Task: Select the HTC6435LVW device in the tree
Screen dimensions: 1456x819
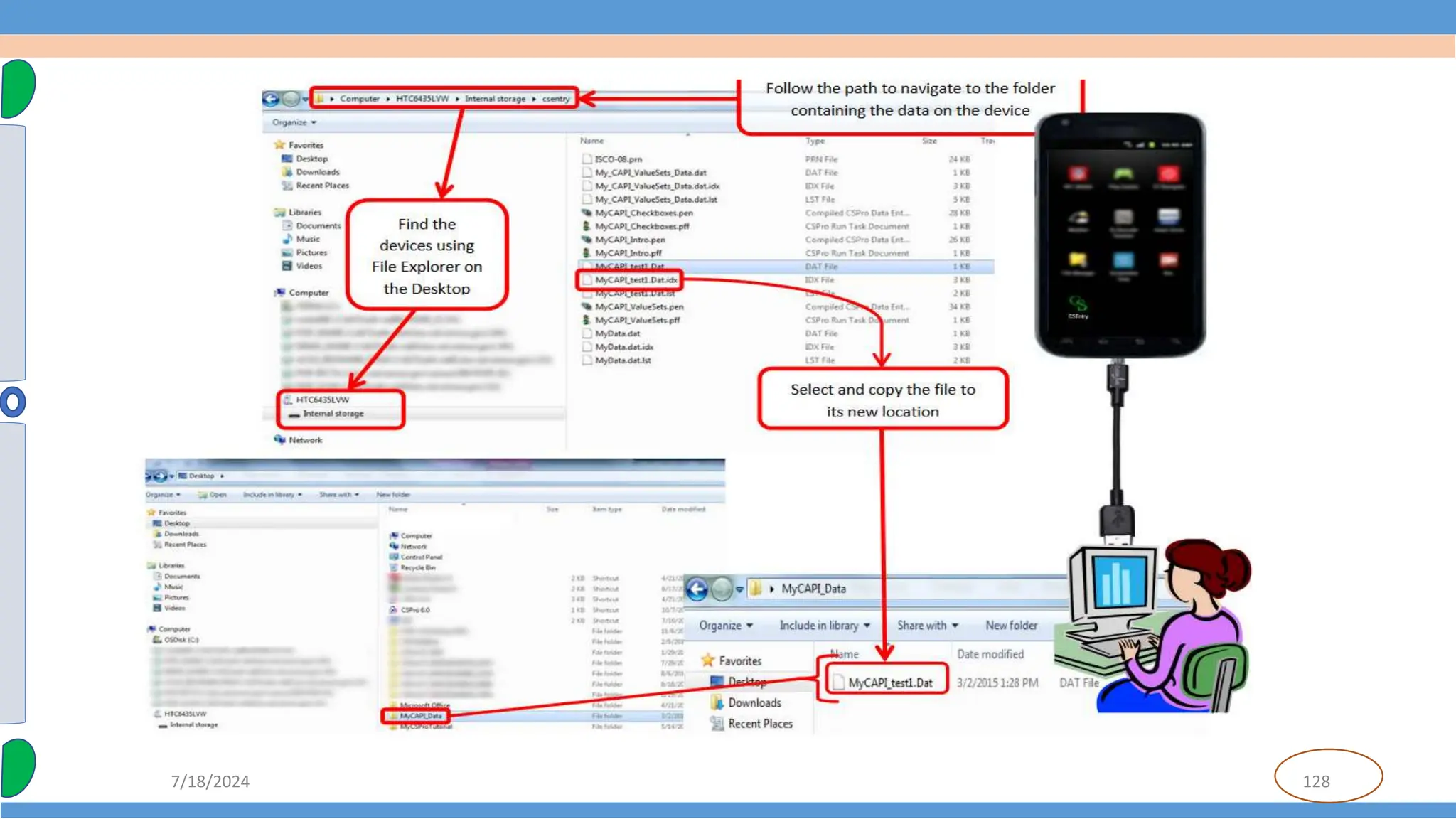Action: click(322, 400)
